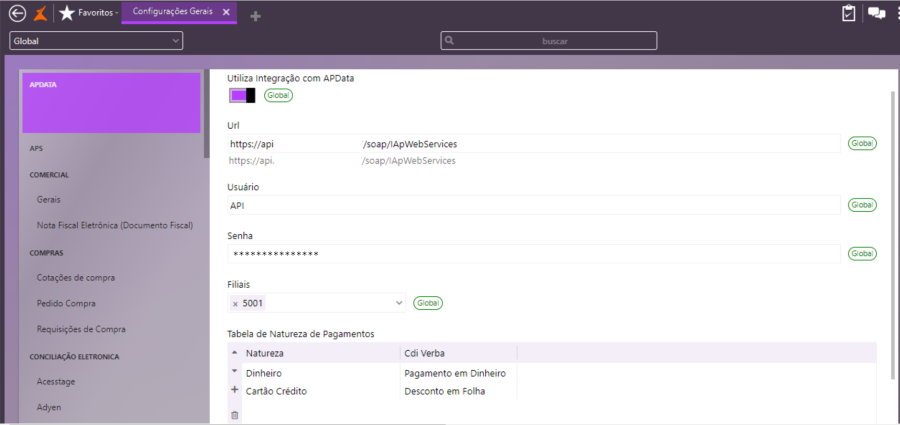Viewport: 900px width, 425px height.
Task: Select APDATA in the sidebar
Action: [111, 103]
